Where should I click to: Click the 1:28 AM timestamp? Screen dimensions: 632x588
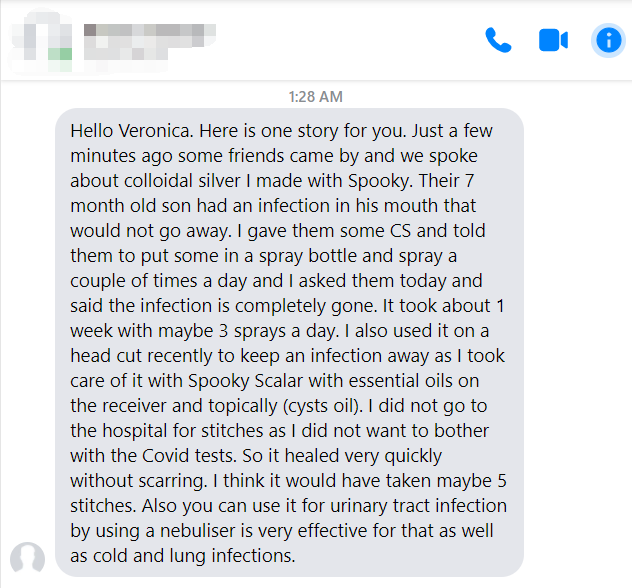[x=316, y=97]
